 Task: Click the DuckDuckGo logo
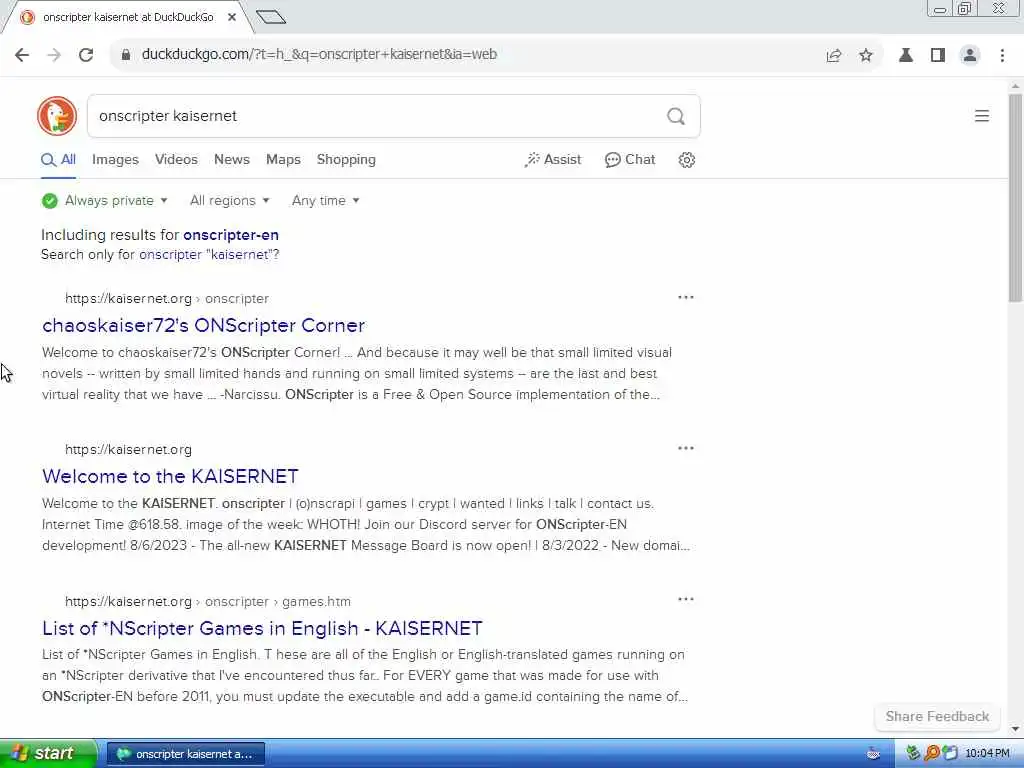tap(57, 116)
